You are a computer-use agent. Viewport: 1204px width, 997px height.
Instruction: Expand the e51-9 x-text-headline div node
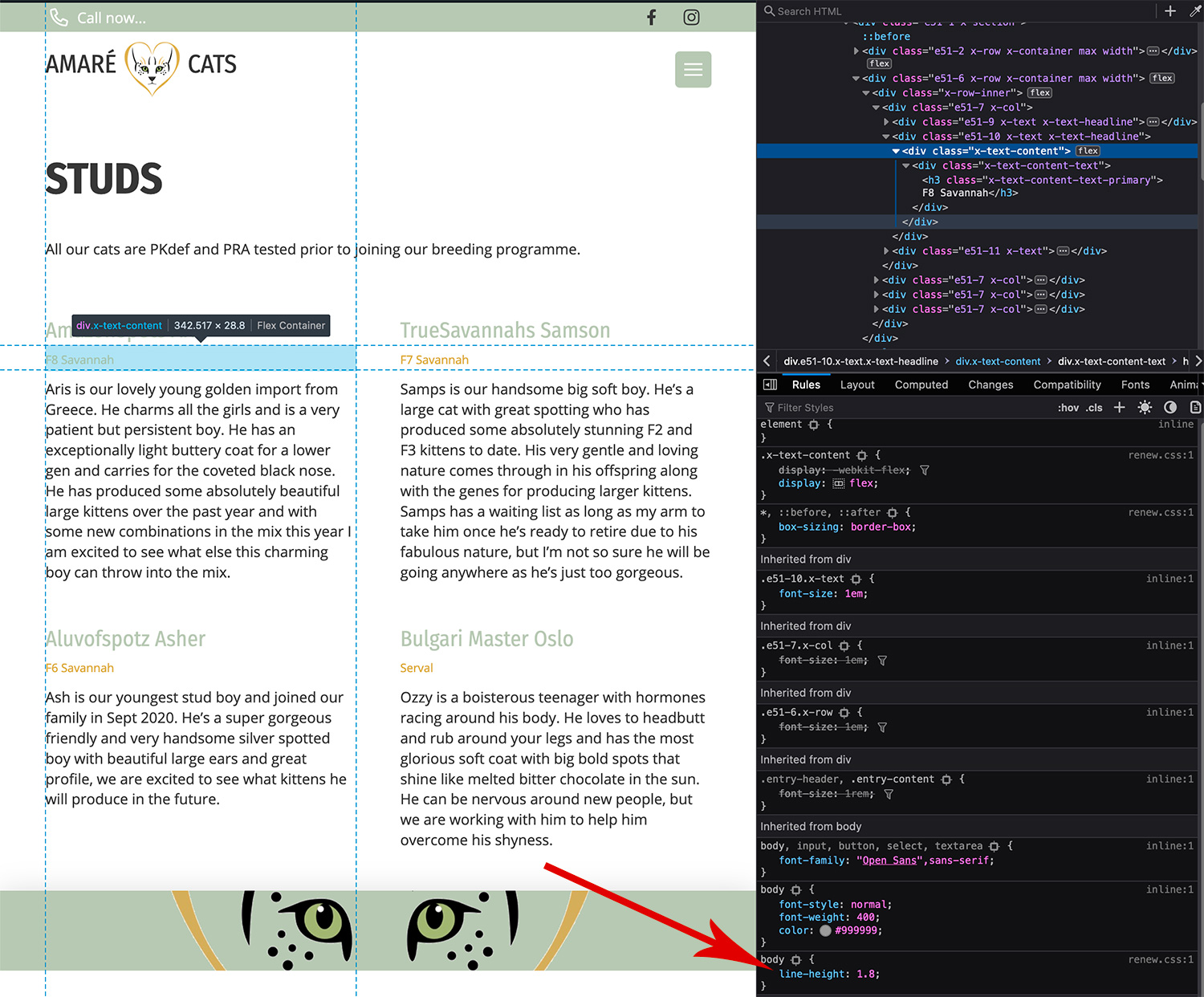886,122
